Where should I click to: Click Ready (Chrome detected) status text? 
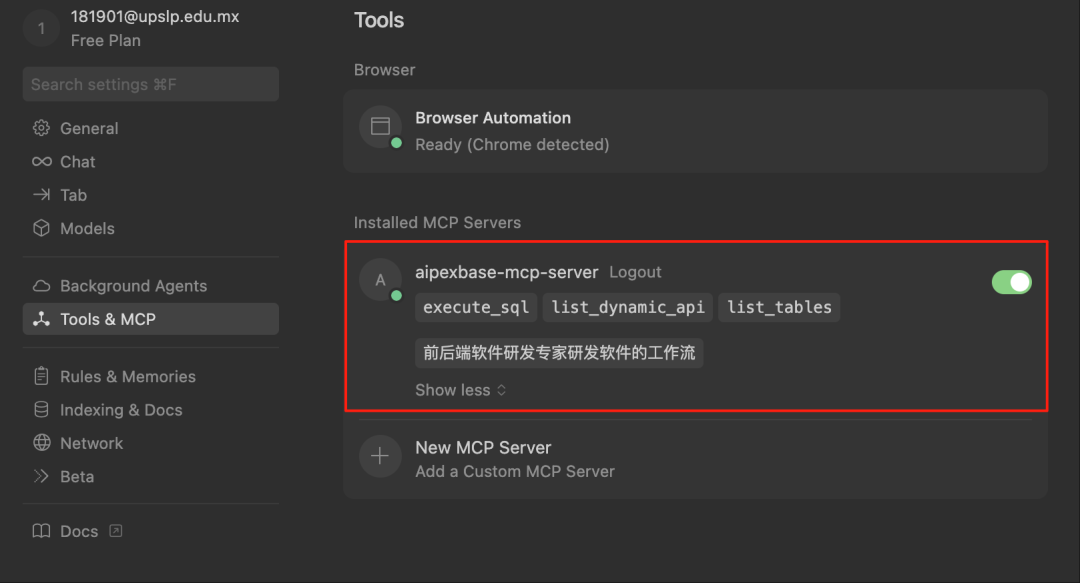(x=512, y=145)
